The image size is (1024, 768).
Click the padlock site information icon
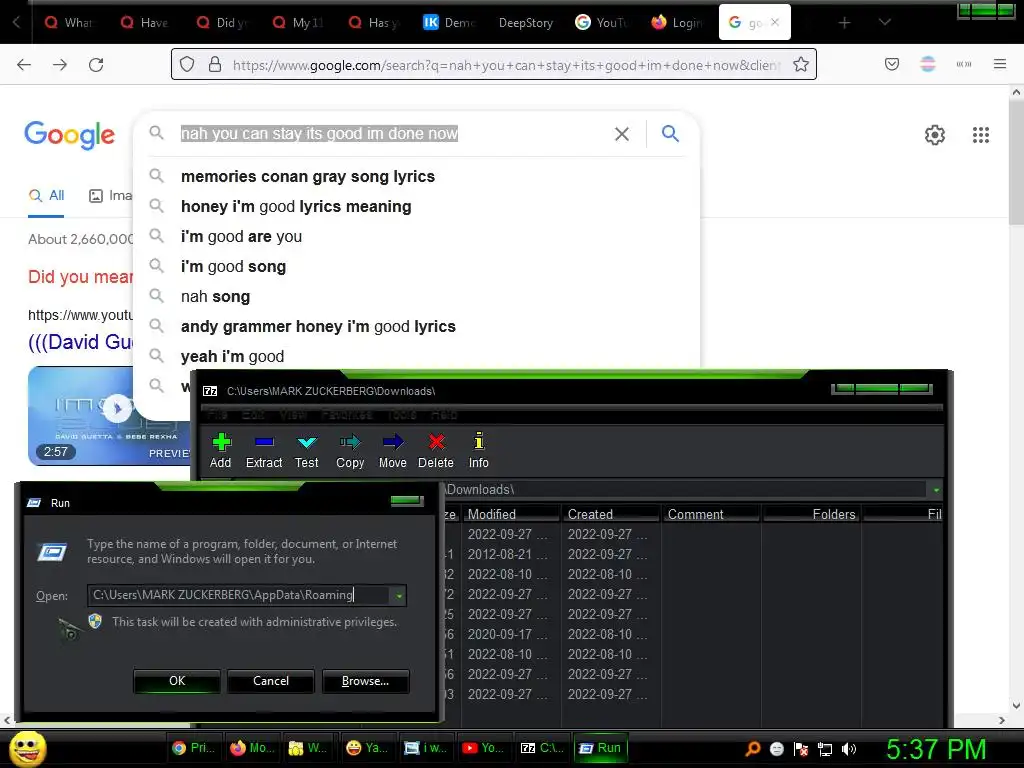[x=215, y=65]
